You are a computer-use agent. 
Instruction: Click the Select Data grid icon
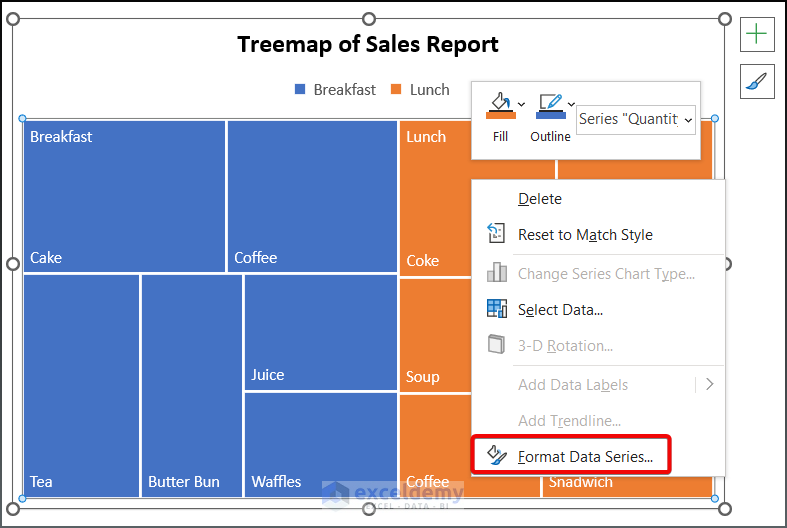pyautogui.click(x=497, y=309)
